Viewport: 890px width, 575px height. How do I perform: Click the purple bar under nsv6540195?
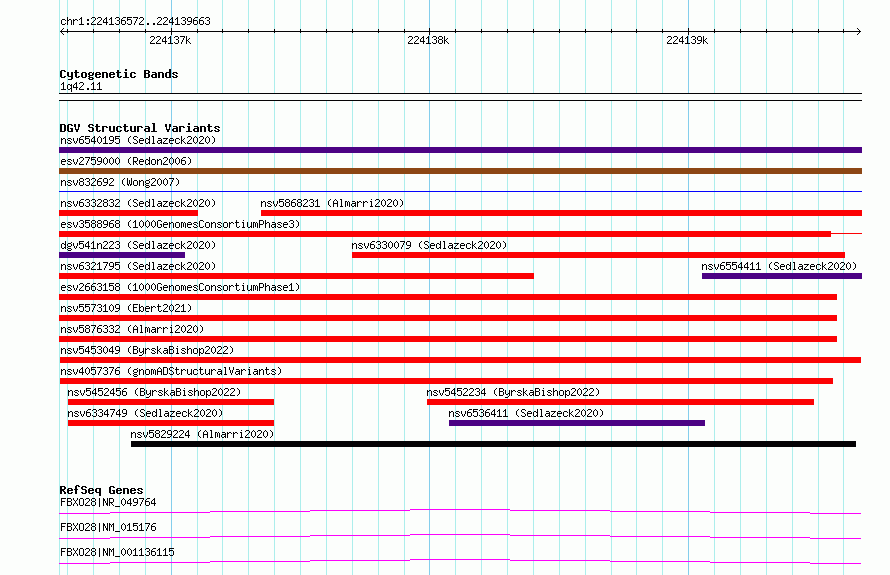point(460,150)
